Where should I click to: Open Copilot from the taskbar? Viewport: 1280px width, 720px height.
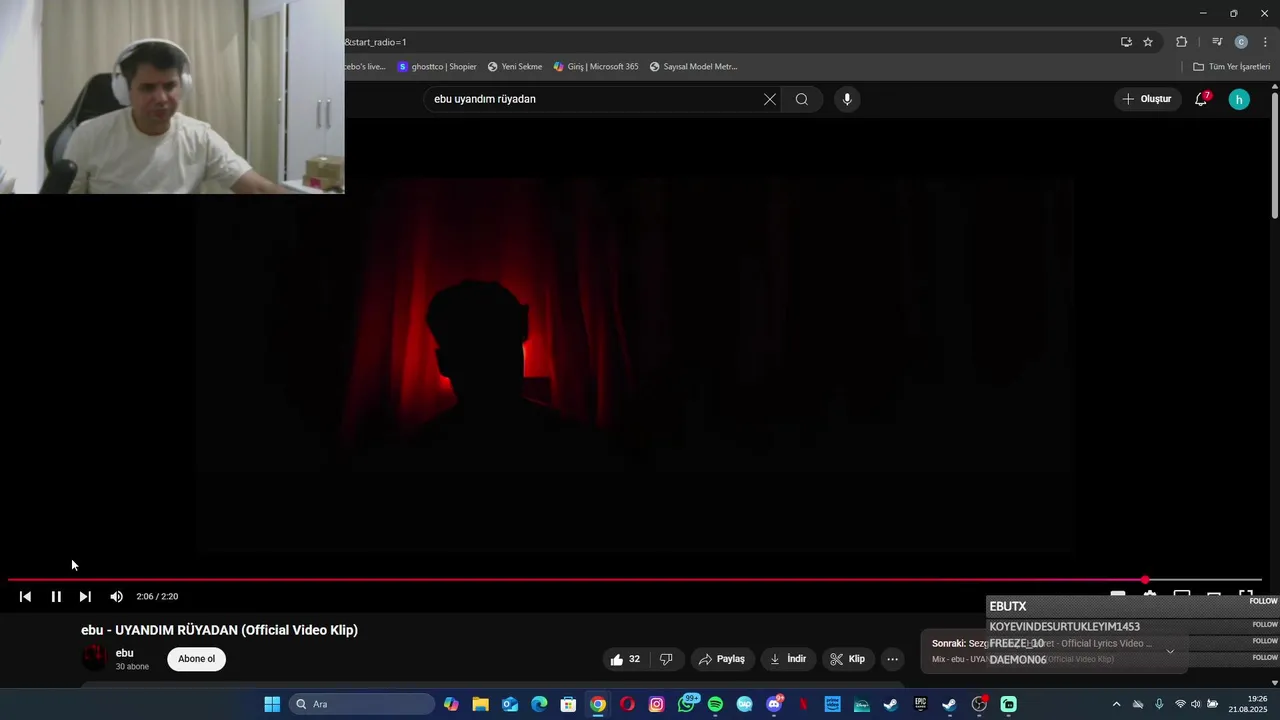pyautogui.click(x=451, y=704)
